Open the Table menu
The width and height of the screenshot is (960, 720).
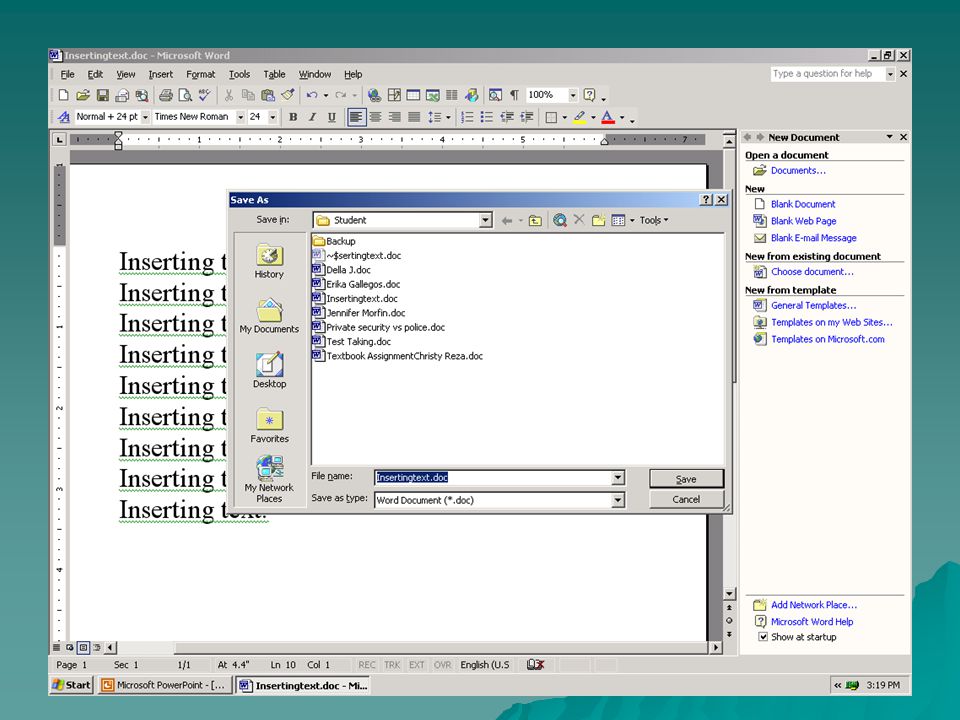pos(274,74)
